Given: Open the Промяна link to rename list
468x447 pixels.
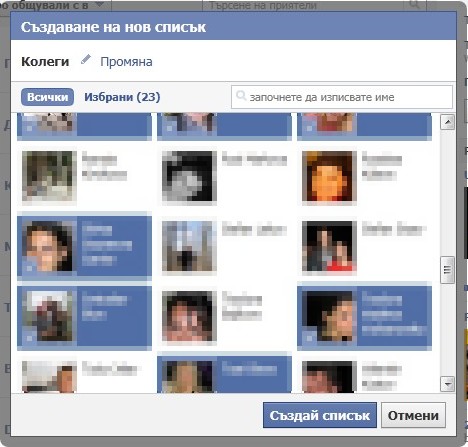Looking at the screenshot, I should [126, 62].
